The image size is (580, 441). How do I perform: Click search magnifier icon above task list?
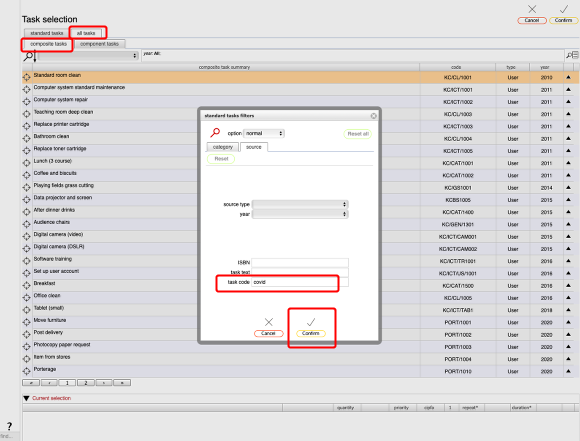[28, 56]
